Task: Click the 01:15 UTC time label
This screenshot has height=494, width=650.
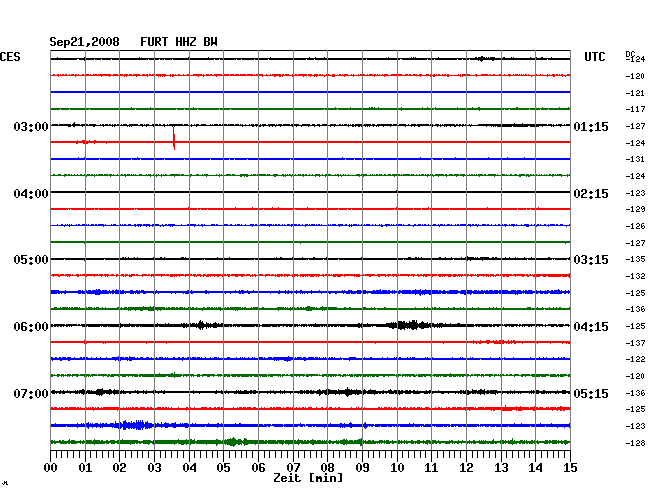Action: pyautogui.click(x=591, y=127)
